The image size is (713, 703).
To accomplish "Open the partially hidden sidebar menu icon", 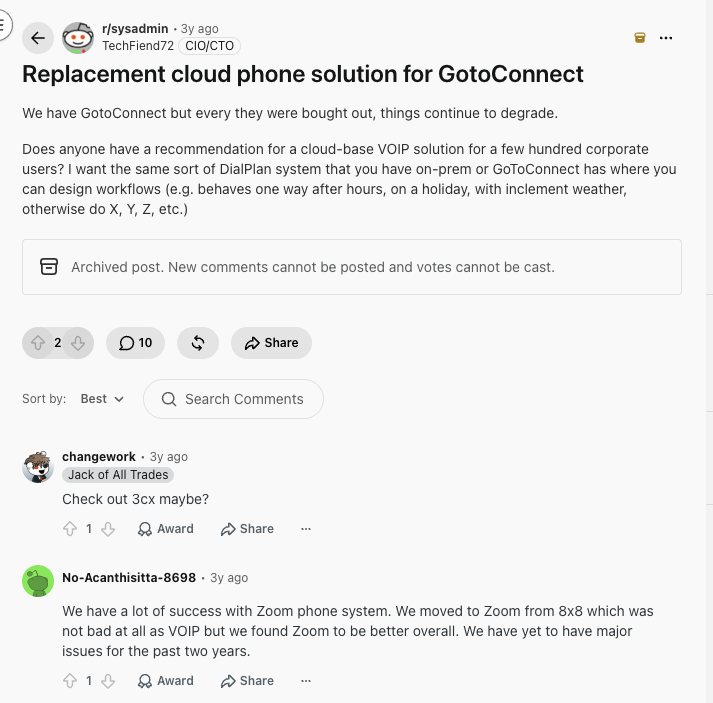I will point(4,25).
